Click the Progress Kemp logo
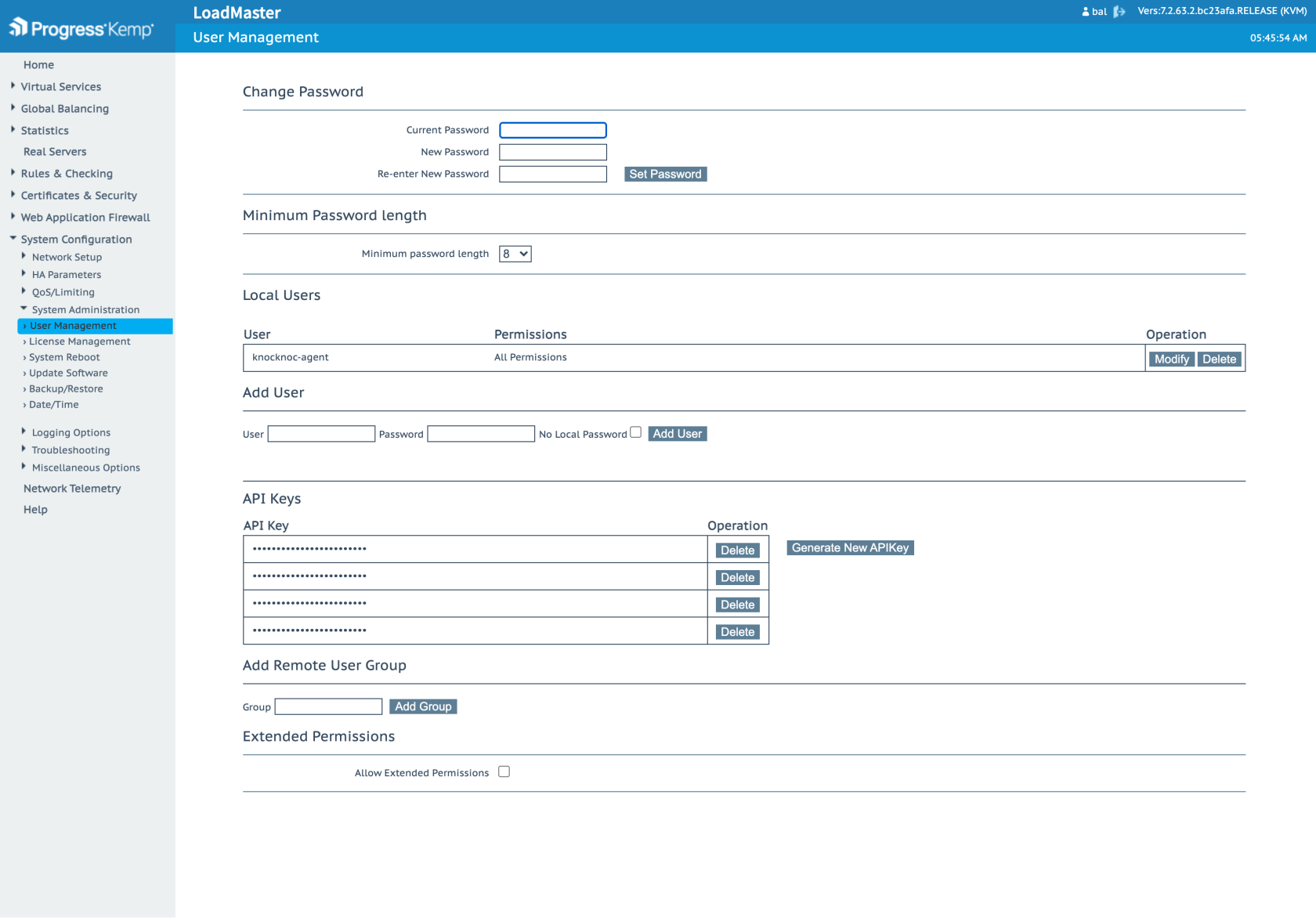The width and height of the screenshot is (1316, 921). click(x=81, y=28)
